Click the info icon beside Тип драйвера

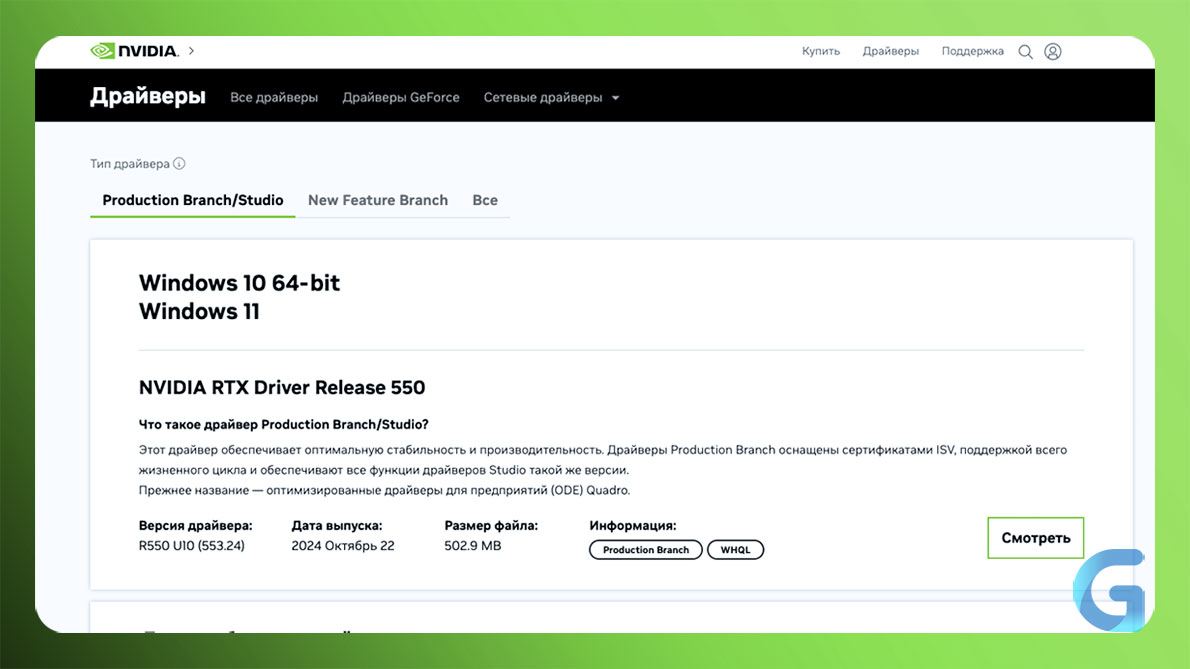[x=179, y=163]
